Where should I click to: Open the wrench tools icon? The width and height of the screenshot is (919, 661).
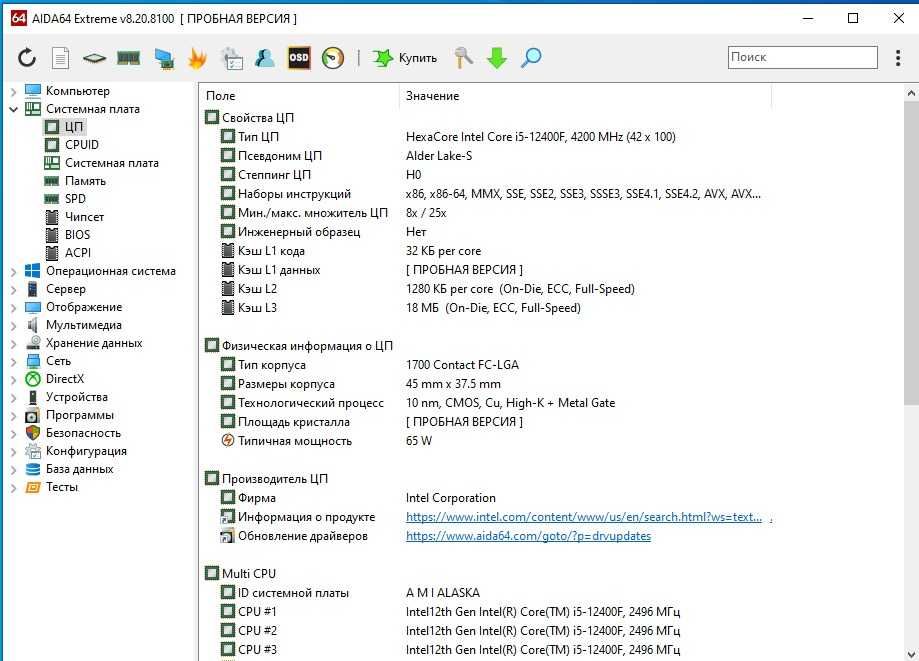click(463, 57)
